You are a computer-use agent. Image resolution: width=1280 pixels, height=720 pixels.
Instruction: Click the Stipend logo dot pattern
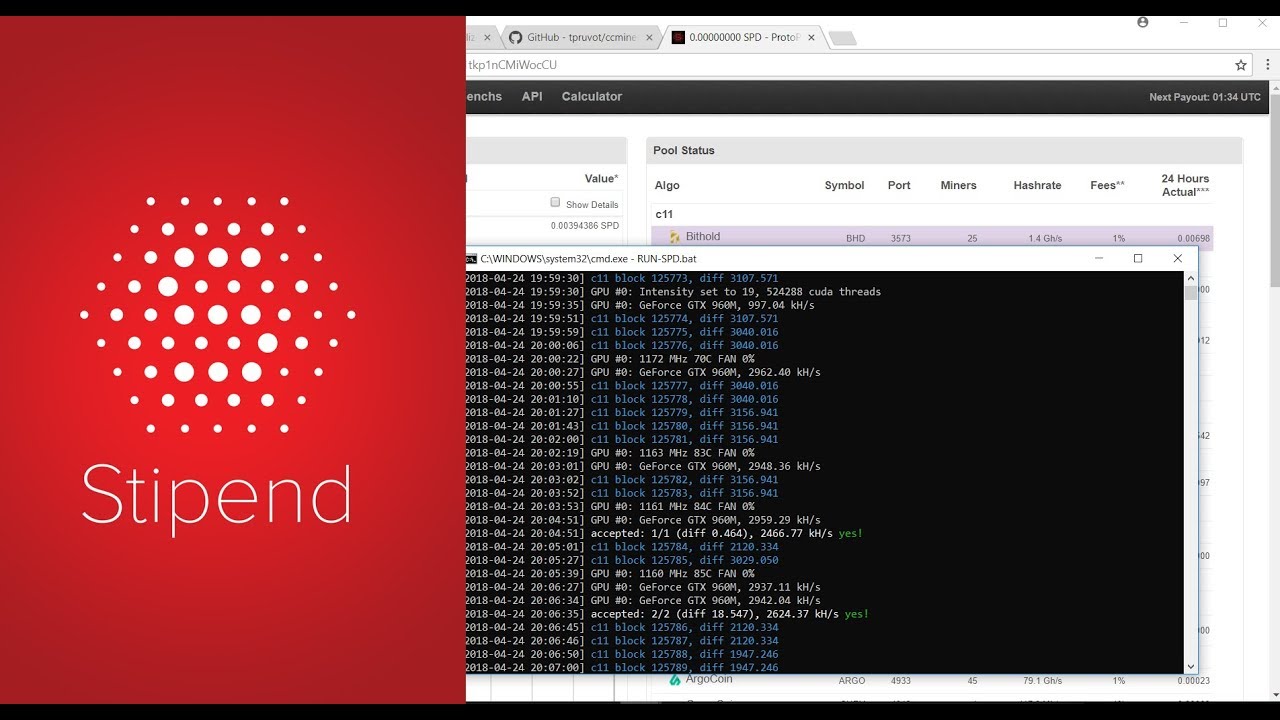[217, 315]
